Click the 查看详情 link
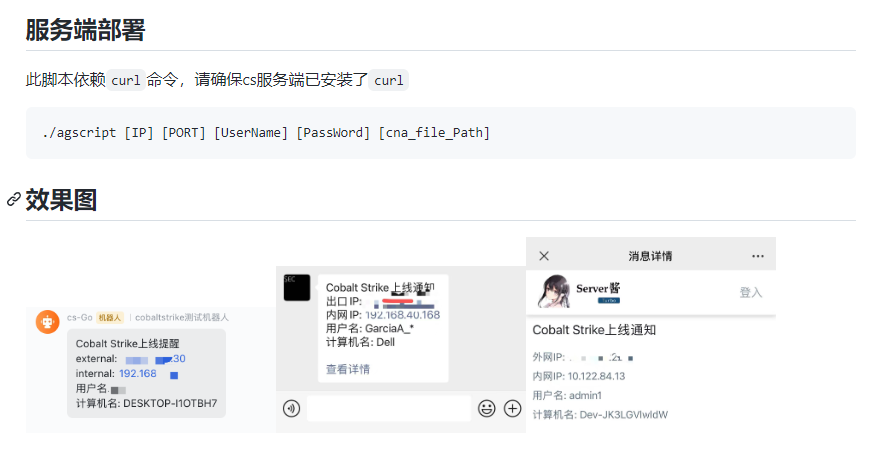The width and height of the screenshot is (869, 468). (x=347, y=369)
